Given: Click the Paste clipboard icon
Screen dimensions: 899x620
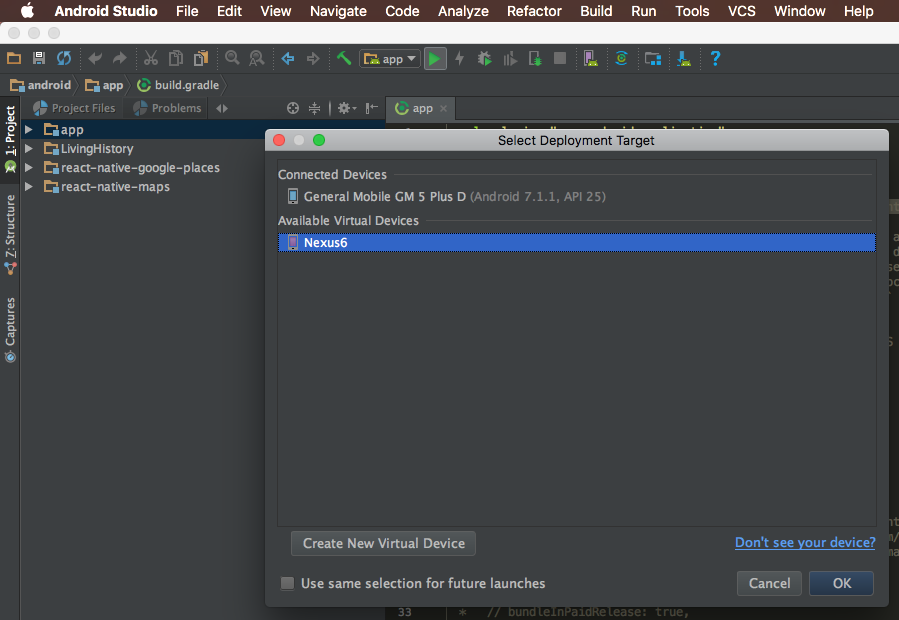Looking at the screenshot, I should pyautogui.click(x=201, y=59).
